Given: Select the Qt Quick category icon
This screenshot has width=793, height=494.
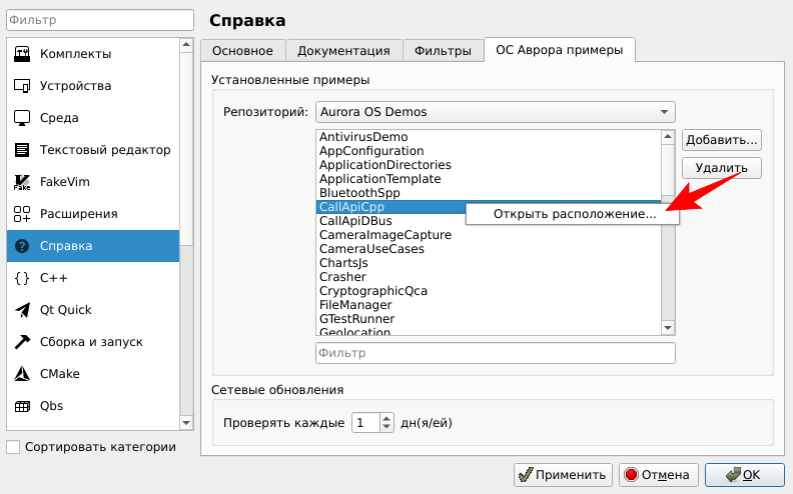Looking at the screenshot, I should [22, 310].
